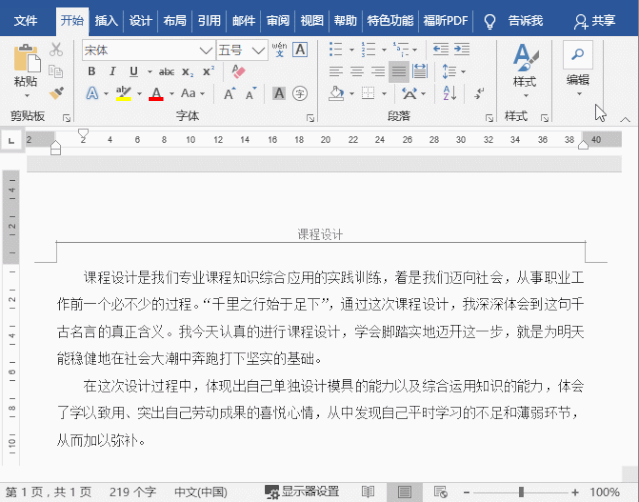Viewport: 639px width, 502px height.
Task: Open highlight color dropdown arrow
Action: pyautogui.click(x=139, y=94)
